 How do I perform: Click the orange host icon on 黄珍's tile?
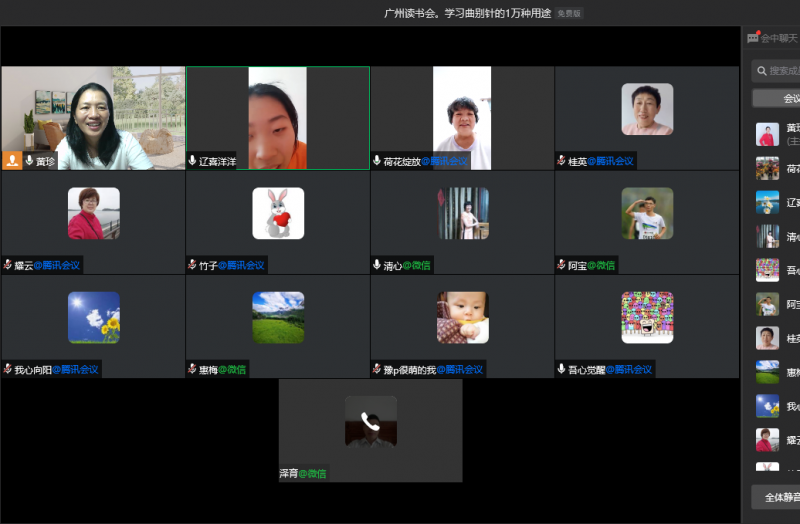pos(12,160)
